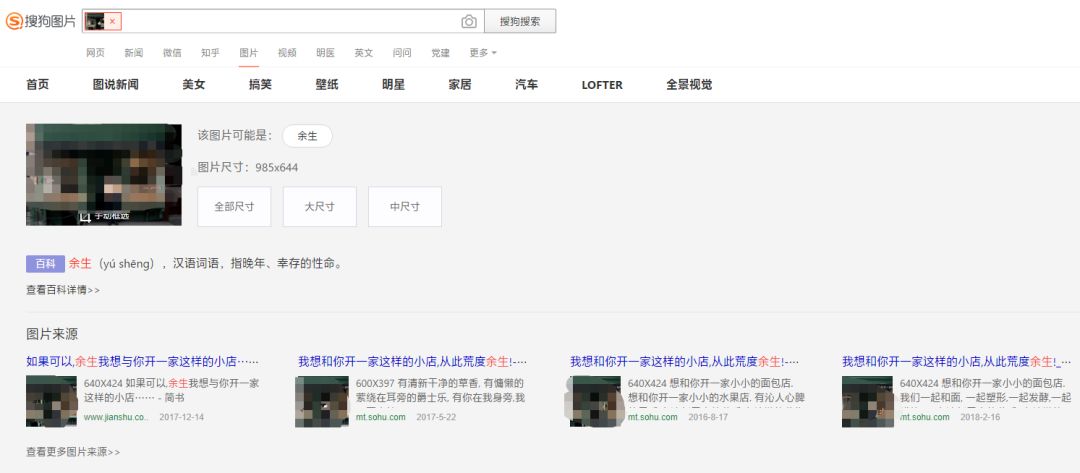1080x473 pixels.
Task: Open the 知乎 search tab
Action: 210,53
